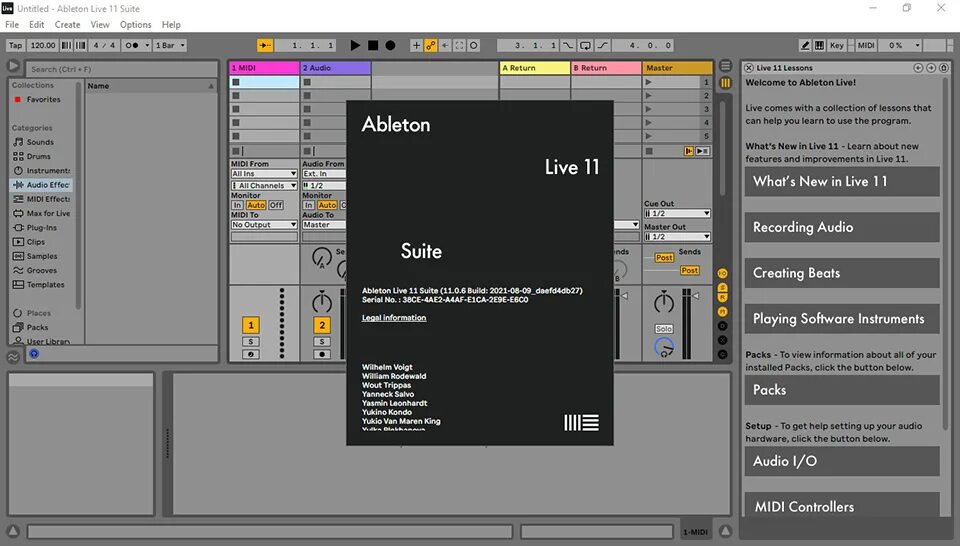Toggle the Loop switch
The height and width of the screenshot is (546, 960).
tap(585, 45)
